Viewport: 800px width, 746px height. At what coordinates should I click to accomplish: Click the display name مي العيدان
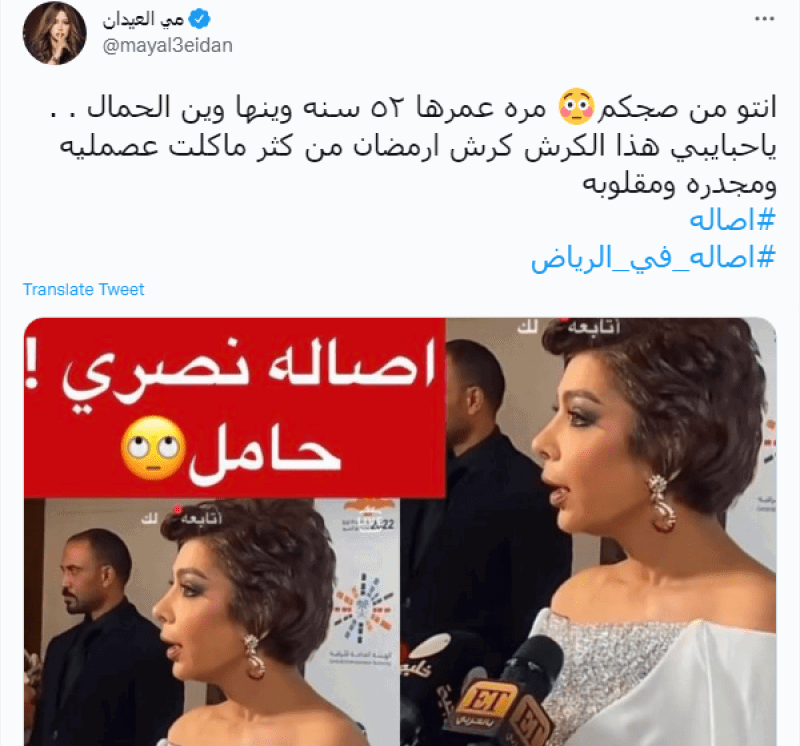point(143,19)
